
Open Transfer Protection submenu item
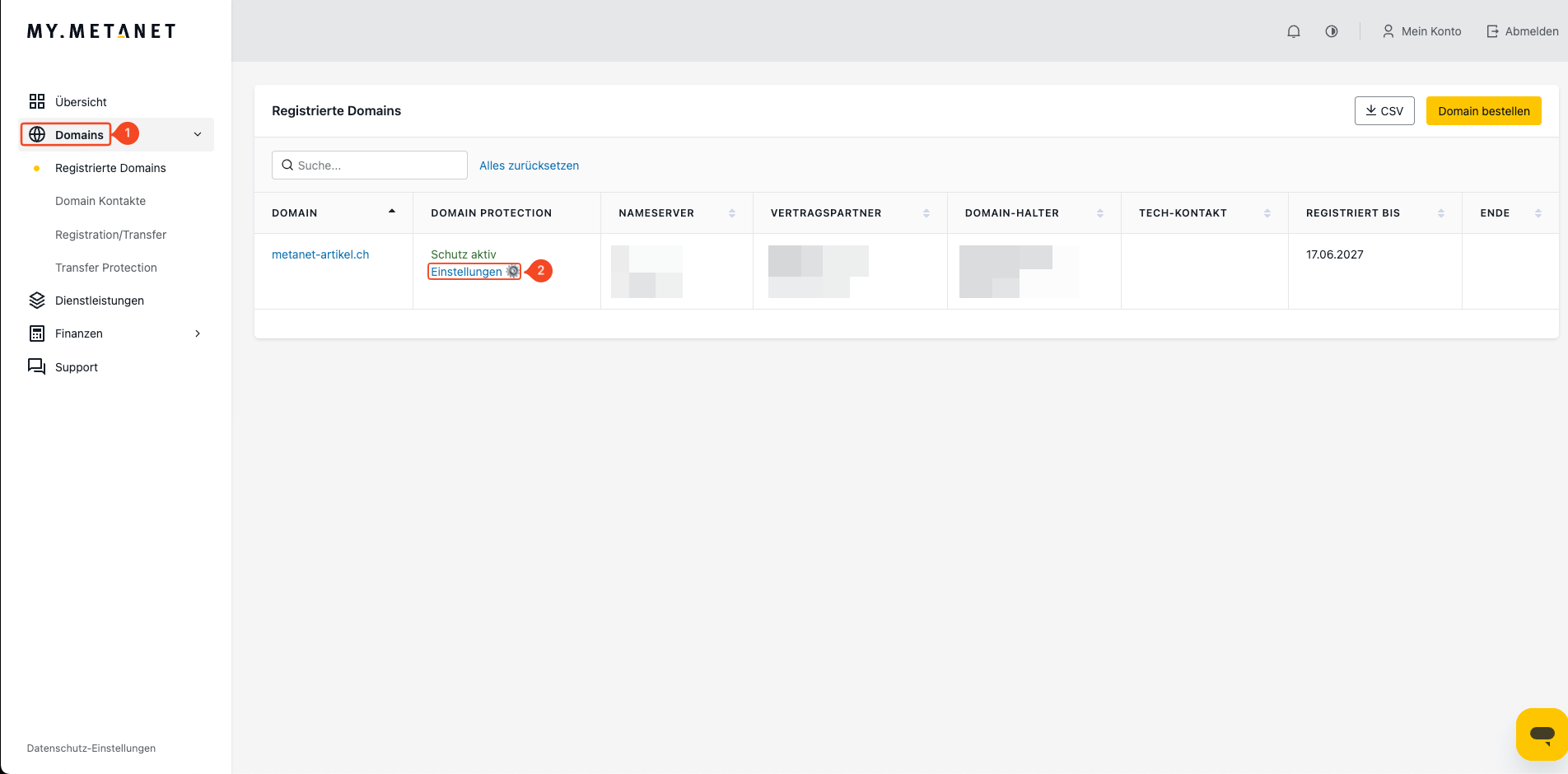(106, 268)
